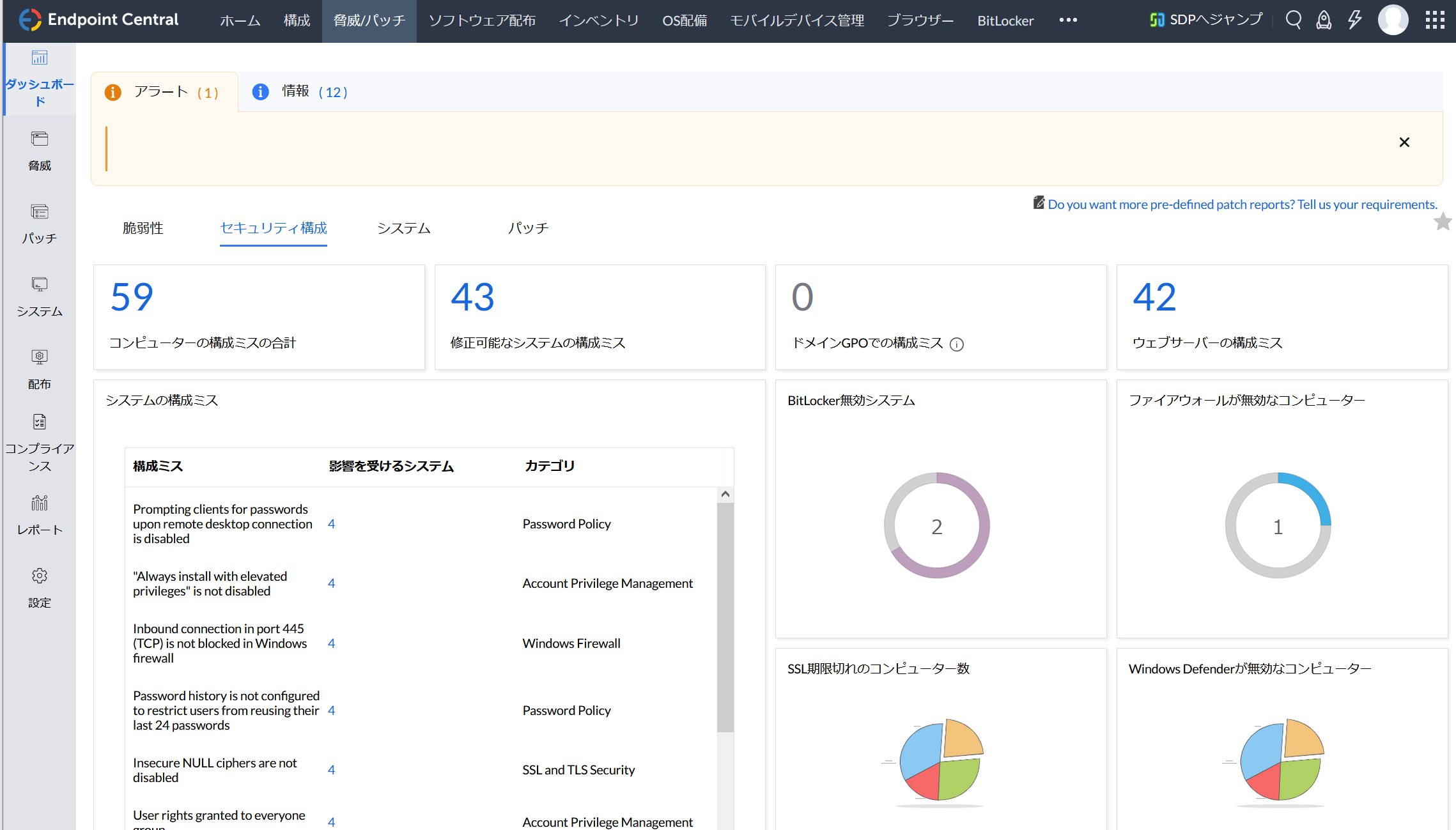Image resolution: width=1456 pixels, height=830 pixels.
Task: Click the rocket notification icon in header
Action: point(1324,20)
